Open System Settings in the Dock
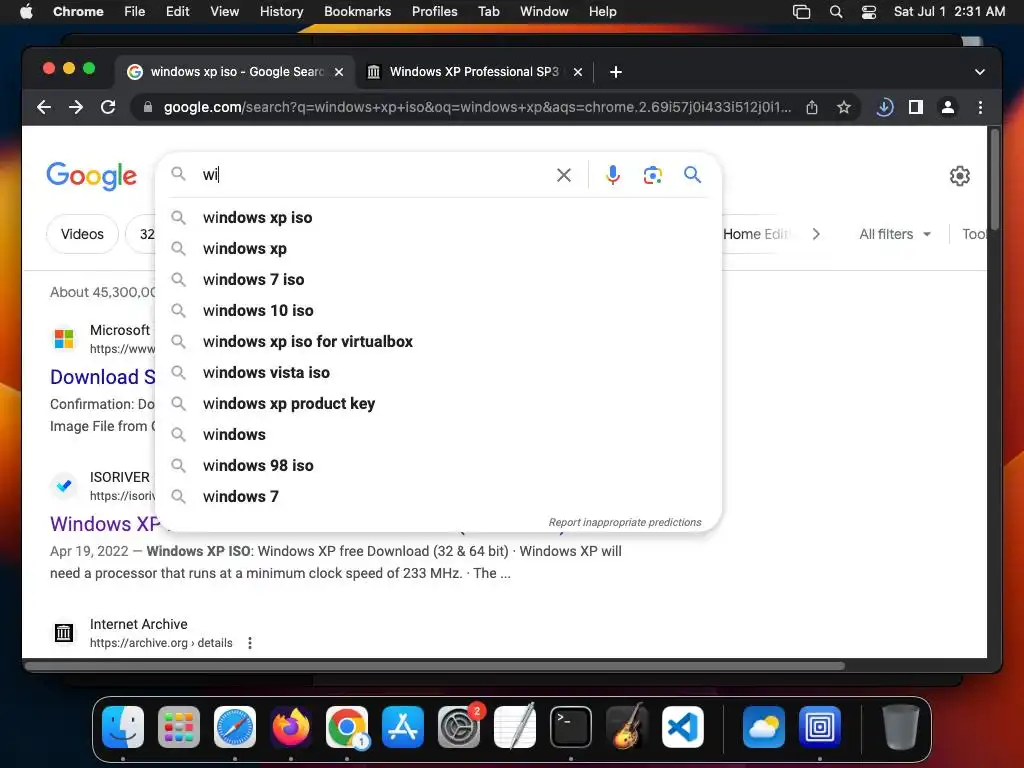This screenshot has height=768, width=1024. coord(459,726)
